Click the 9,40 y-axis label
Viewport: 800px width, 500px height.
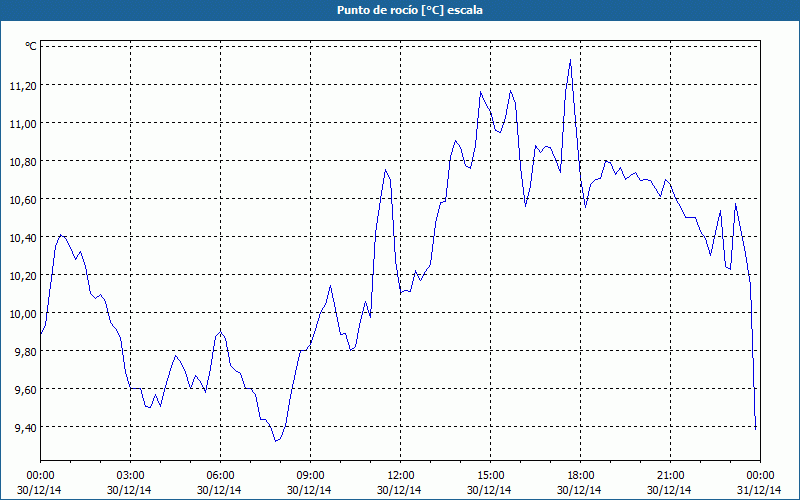(26, 428)
